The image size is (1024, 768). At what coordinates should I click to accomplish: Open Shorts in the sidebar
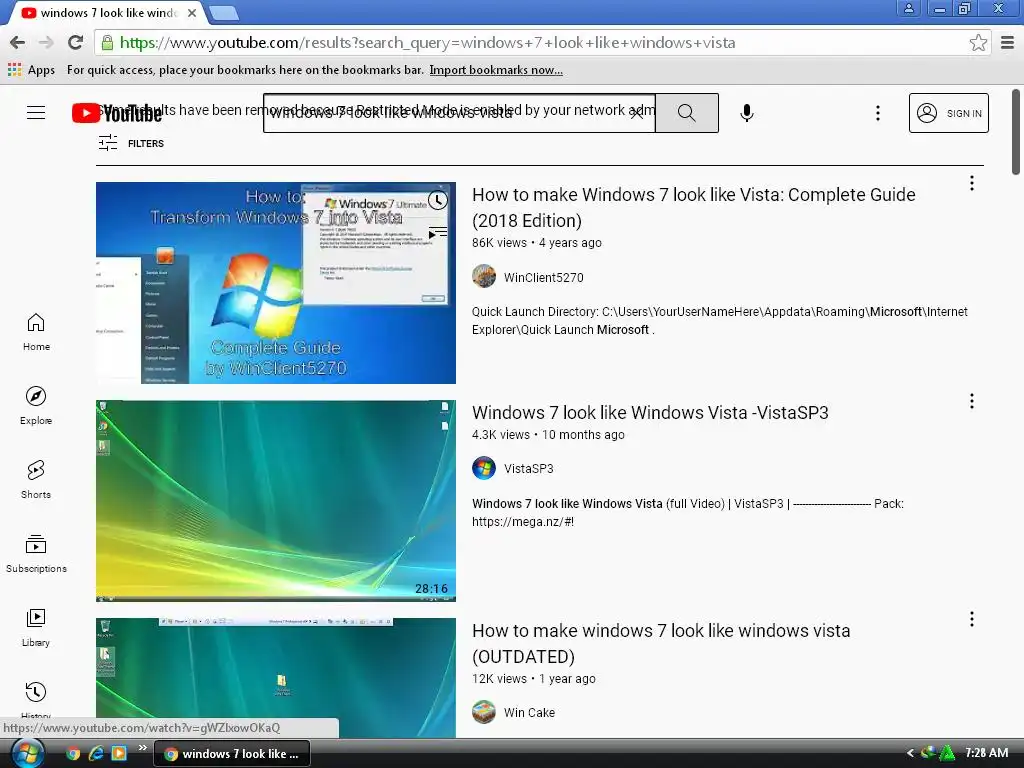point(36,480)
